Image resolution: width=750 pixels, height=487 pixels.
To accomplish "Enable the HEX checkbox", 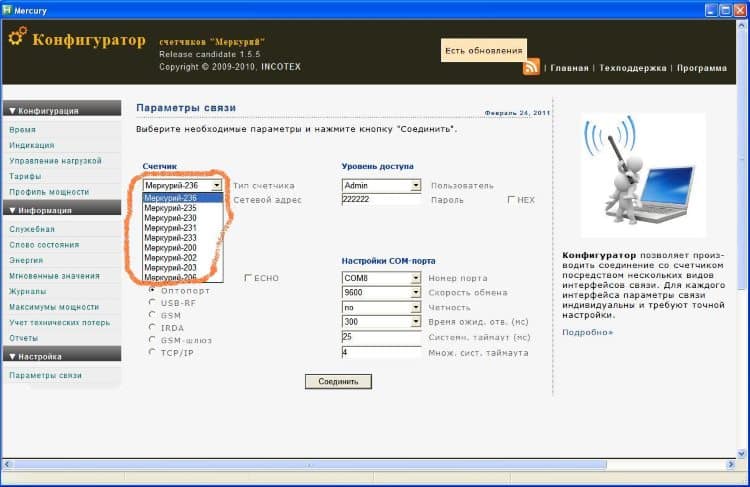I will [511, 200].
